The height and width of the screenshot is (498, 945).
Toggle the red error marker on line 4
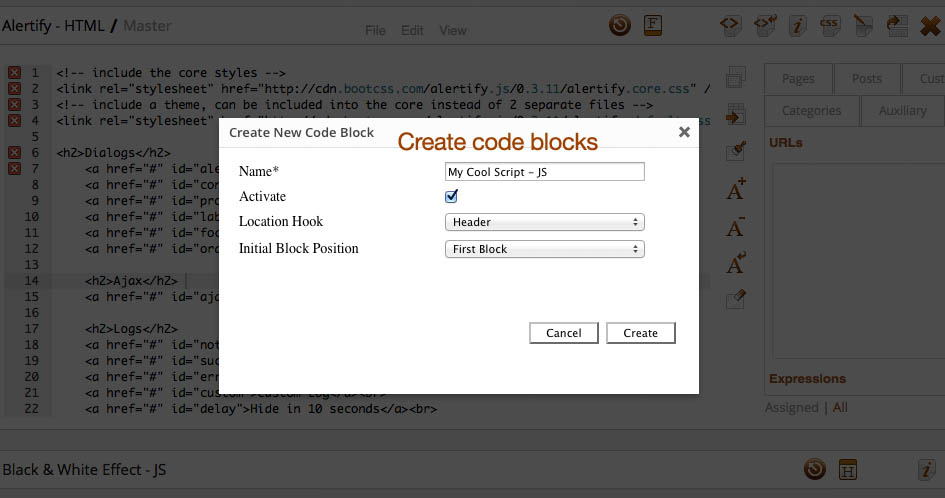(14, 121)
